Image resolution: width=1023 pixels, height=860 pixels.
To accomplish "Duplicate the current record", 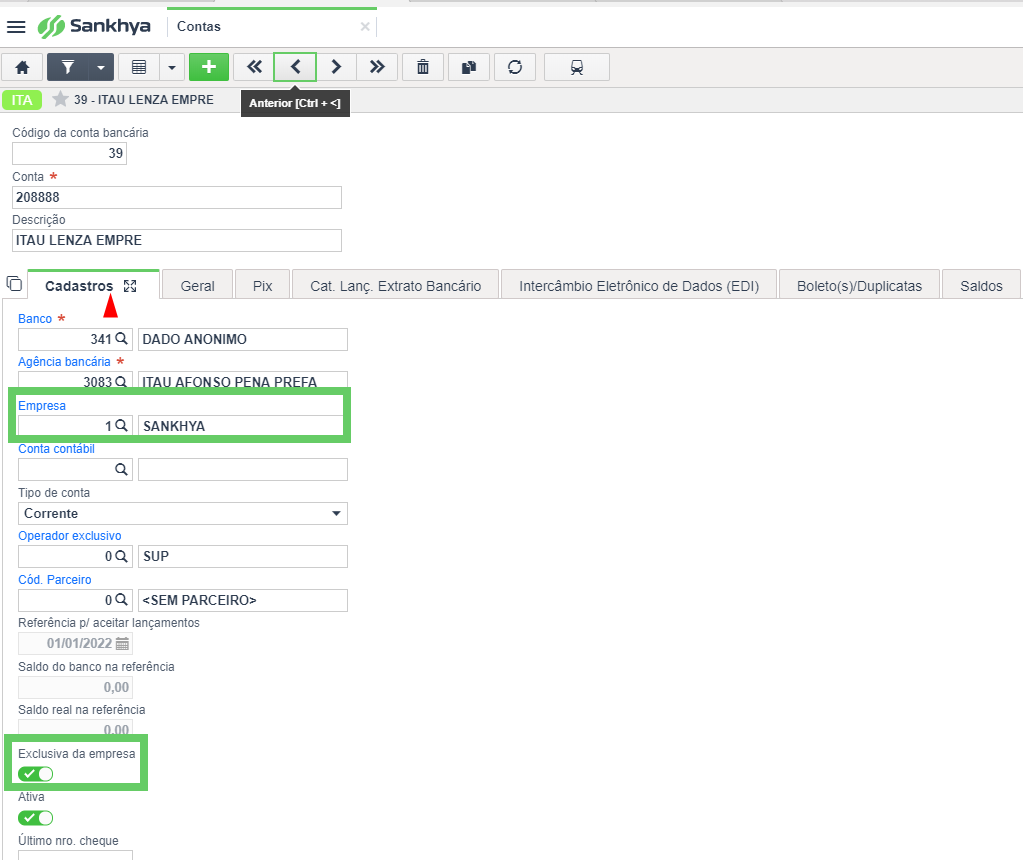I will click(x=469, y=67).
